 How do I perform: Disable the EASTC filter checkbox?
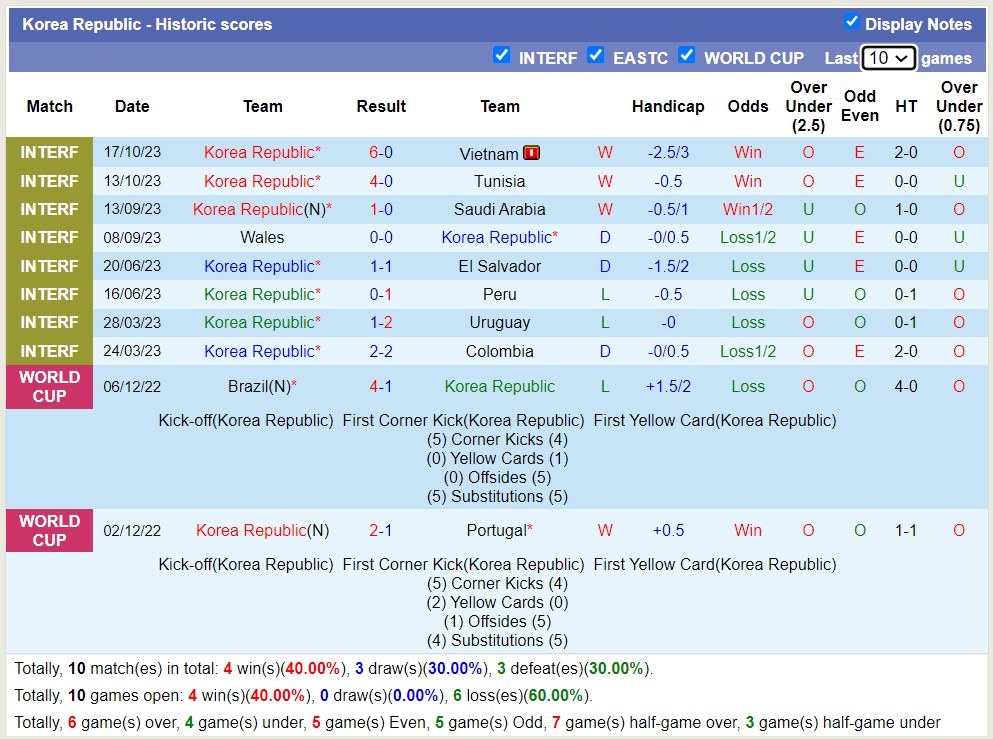[x=596, y=56]
